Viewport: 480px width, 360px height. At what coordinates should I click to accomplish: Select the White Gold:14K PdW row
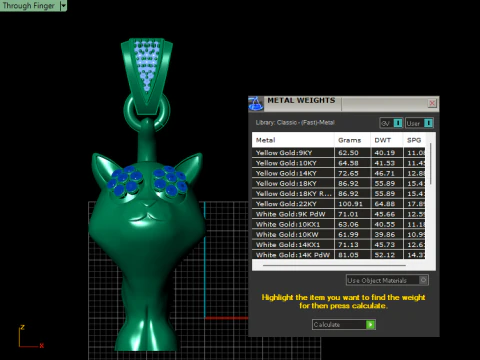(x=338, y=255)
